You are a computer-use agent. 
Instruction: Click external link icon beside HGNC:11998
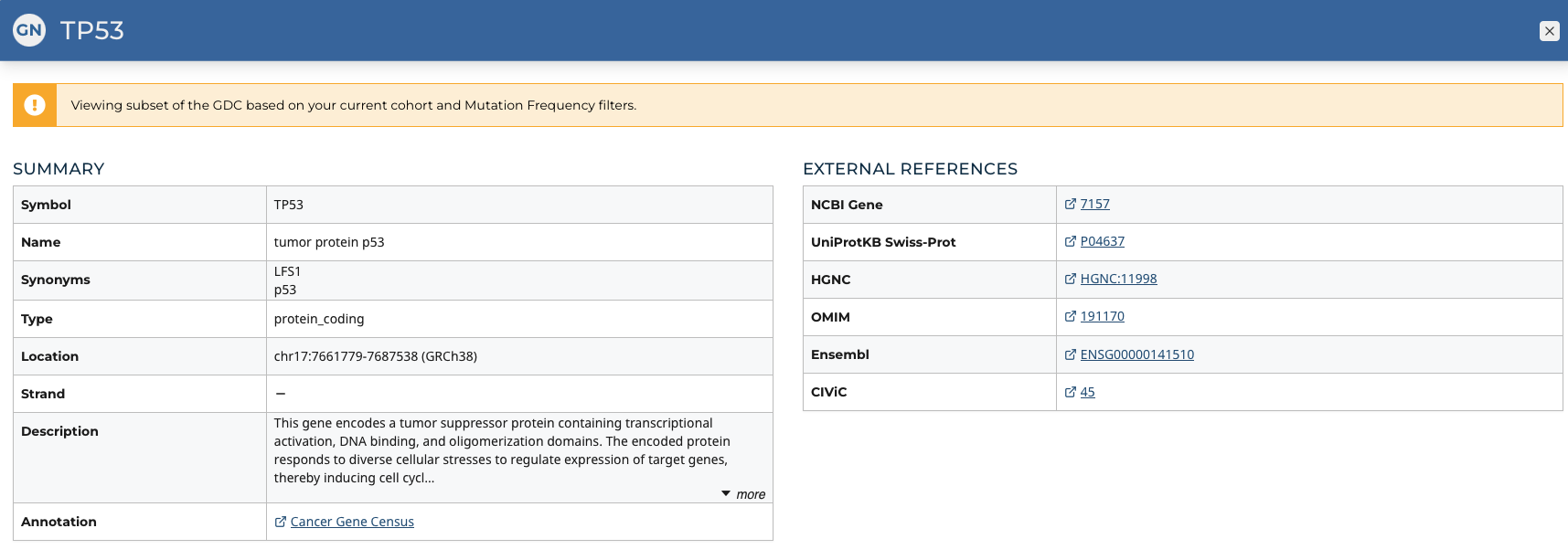[x=1071, y=279]
